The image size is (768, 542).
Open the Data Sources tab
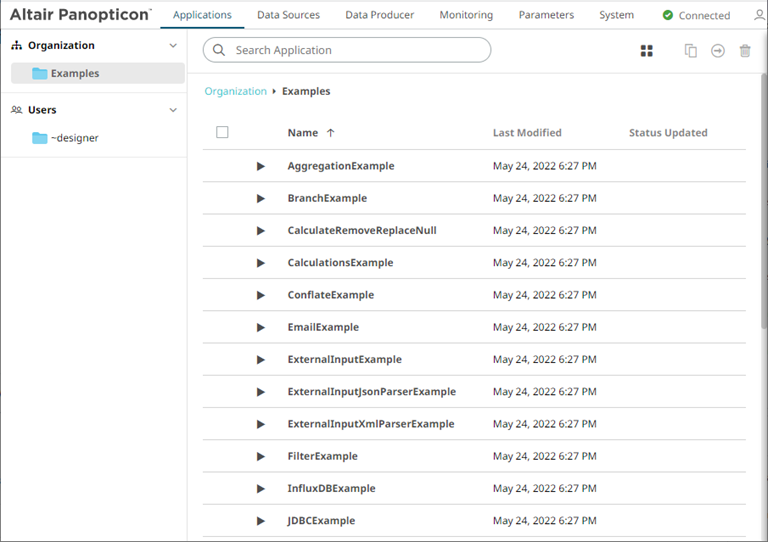(288, 15)
